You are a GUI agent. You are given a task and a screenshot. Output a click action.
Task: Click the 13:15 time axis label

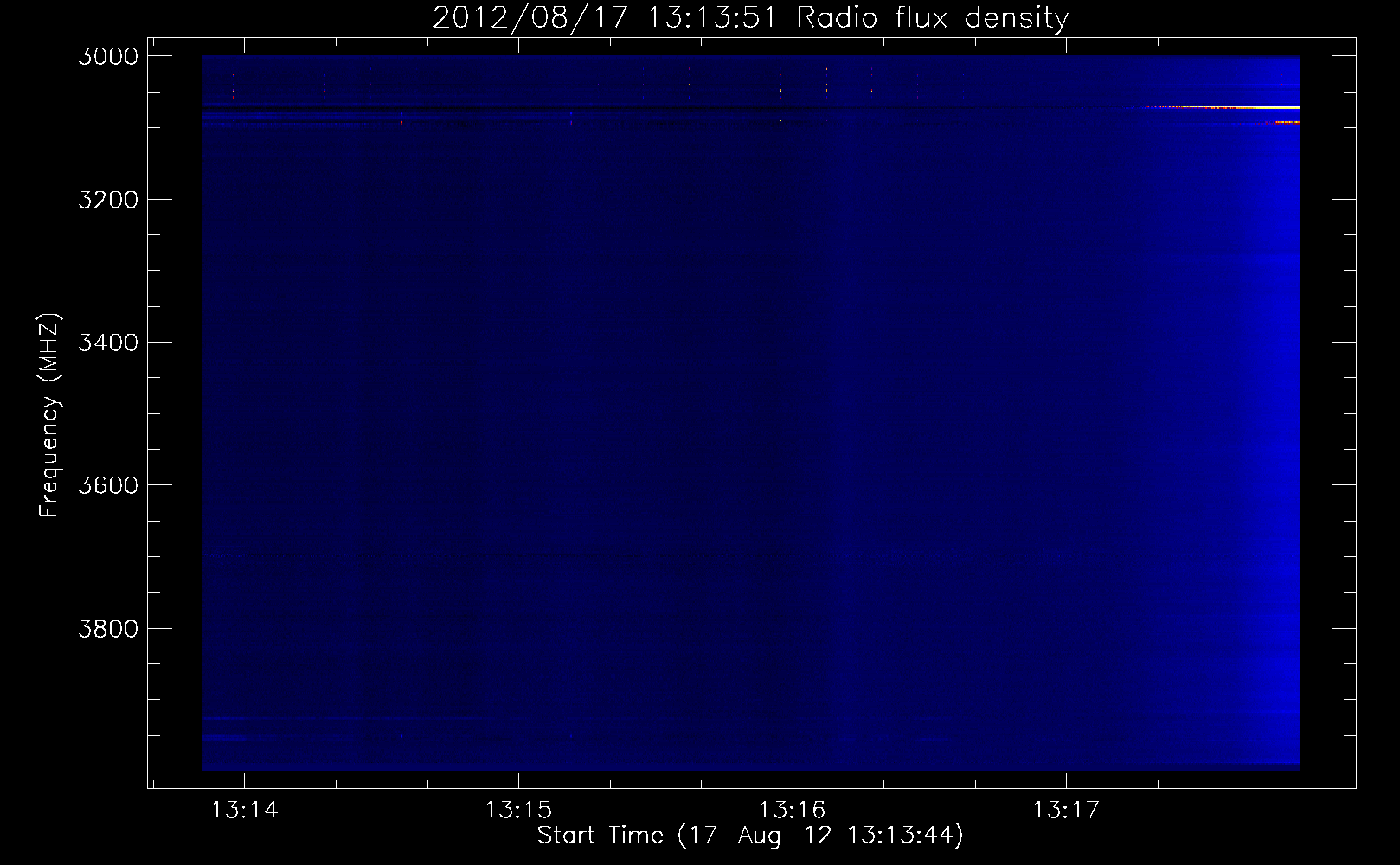pos(518,810)
